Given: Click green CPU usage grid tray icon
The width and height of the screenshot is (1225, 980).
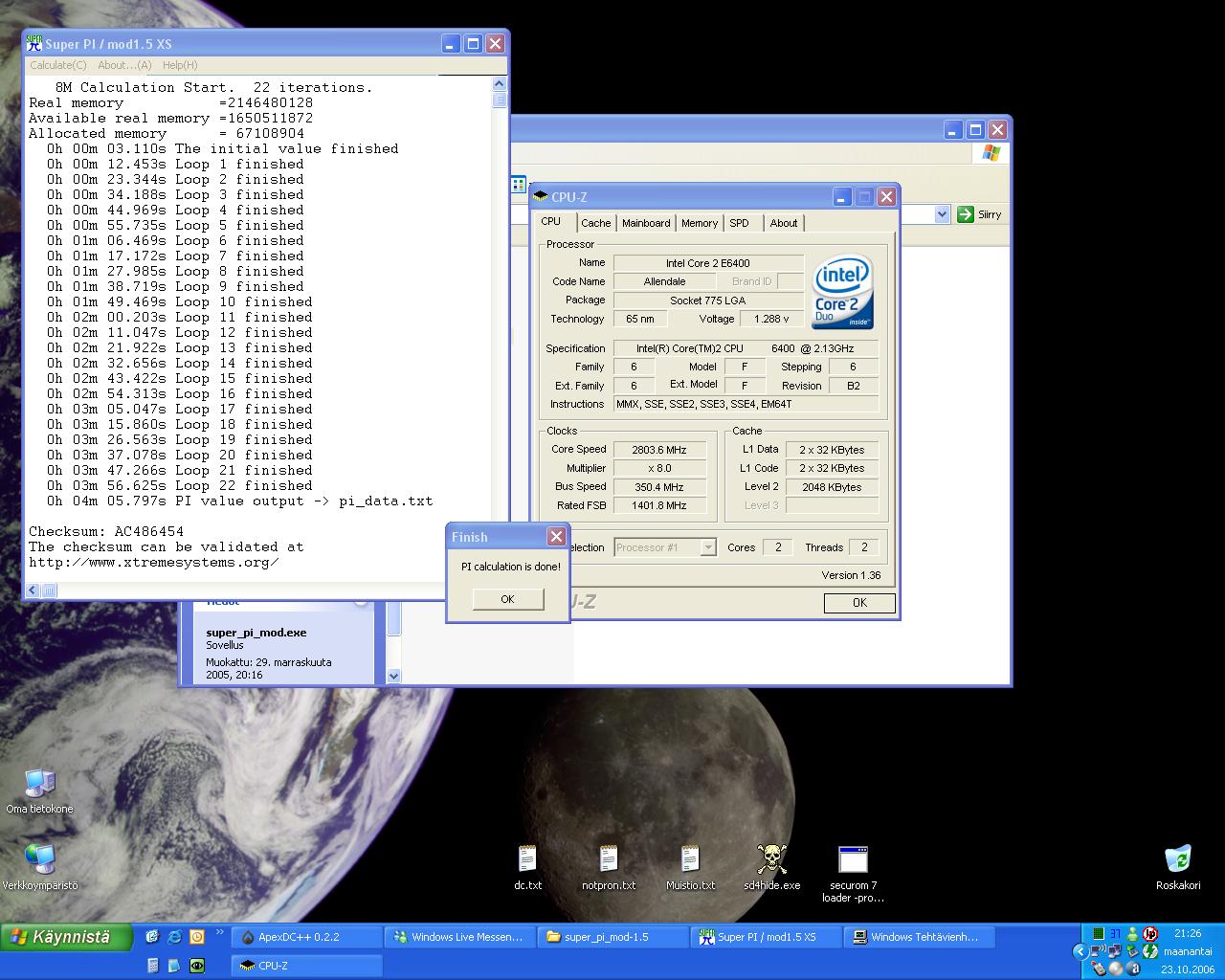Looking at the screenshot, I should click(1099, 933).
